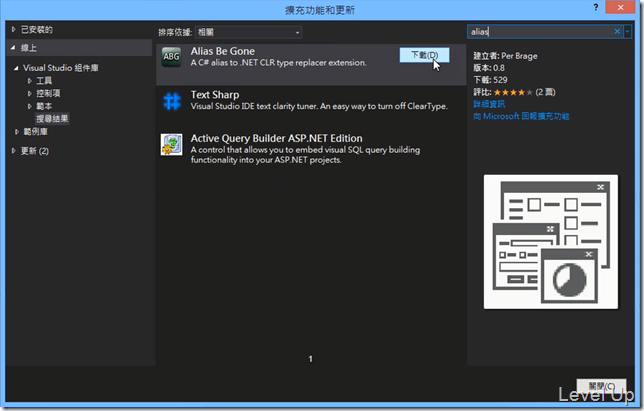This screenshot has height=411, width=644.
Task: Select the 更新 (2) category
Action: click(35, 151)
